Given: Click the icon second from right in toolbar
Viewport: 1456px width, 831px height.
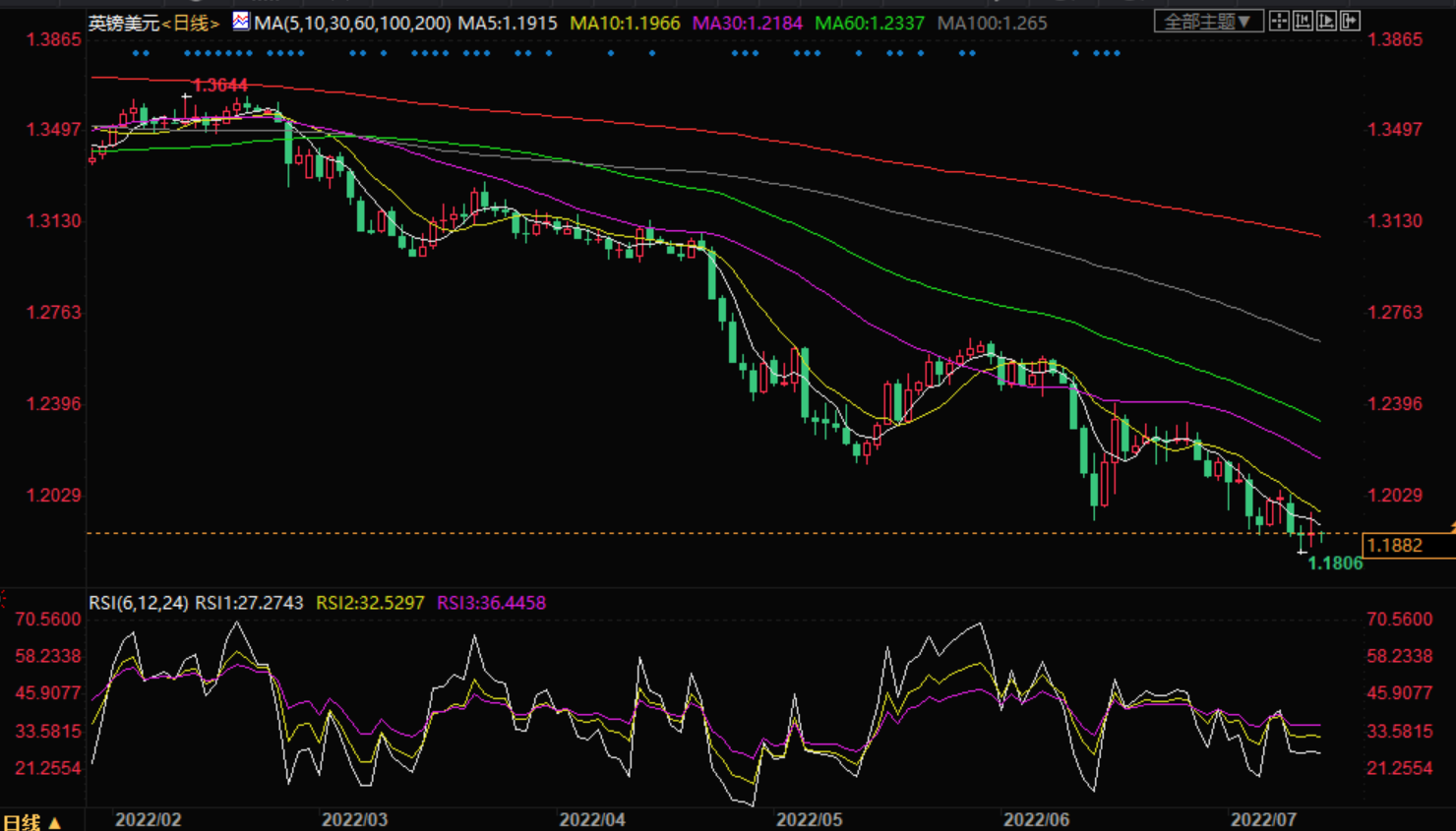Looking at the screenshot, I should (1326, 21).
